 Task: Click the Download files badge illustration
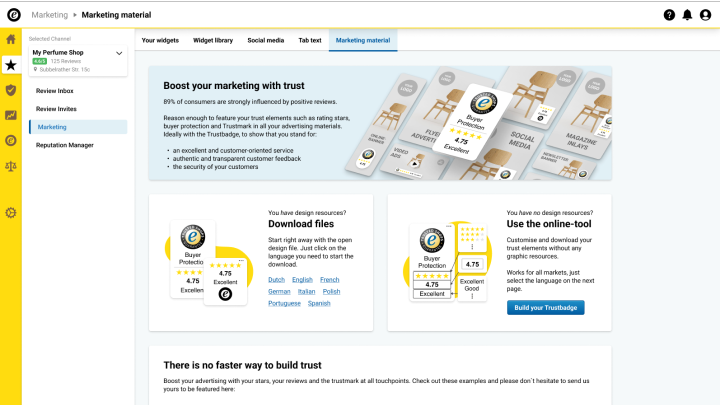209,263
